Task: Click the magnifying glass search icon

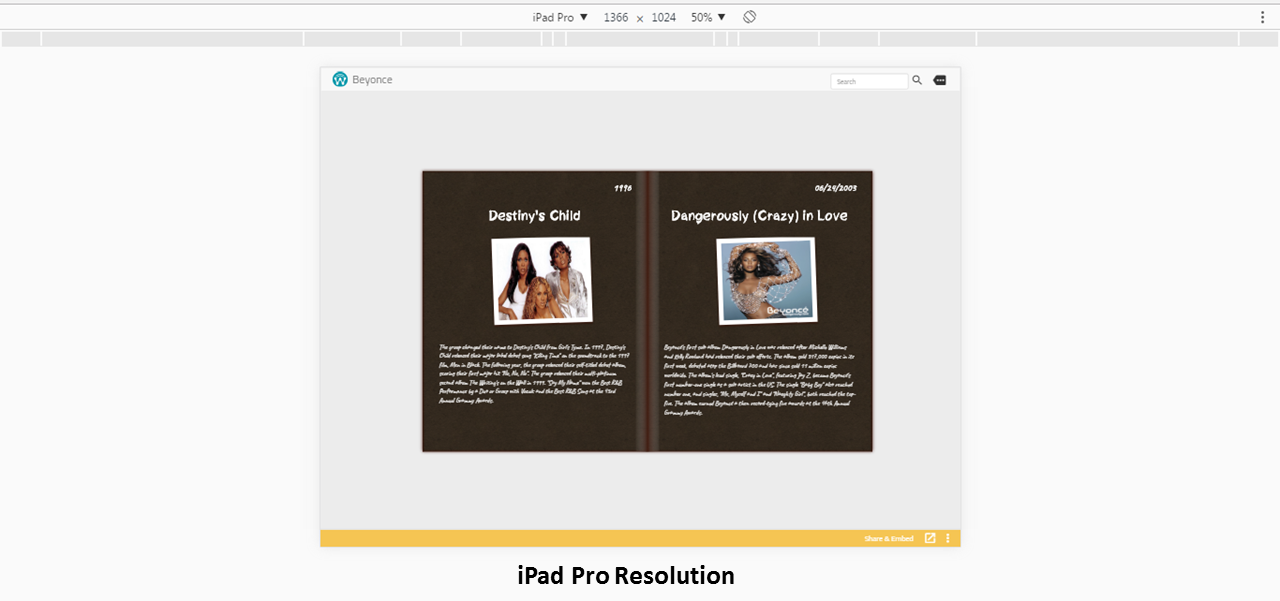Action: click(x=917, y=80)
